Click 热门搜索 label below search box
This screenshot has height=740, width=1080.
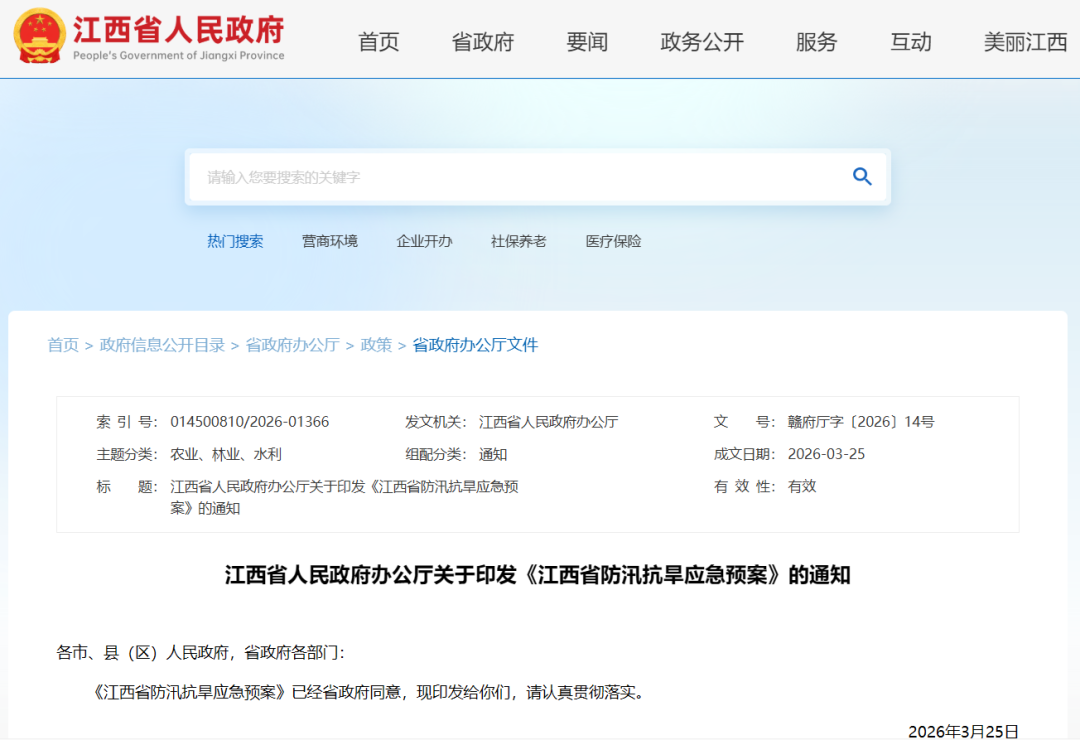click(237, 240)
